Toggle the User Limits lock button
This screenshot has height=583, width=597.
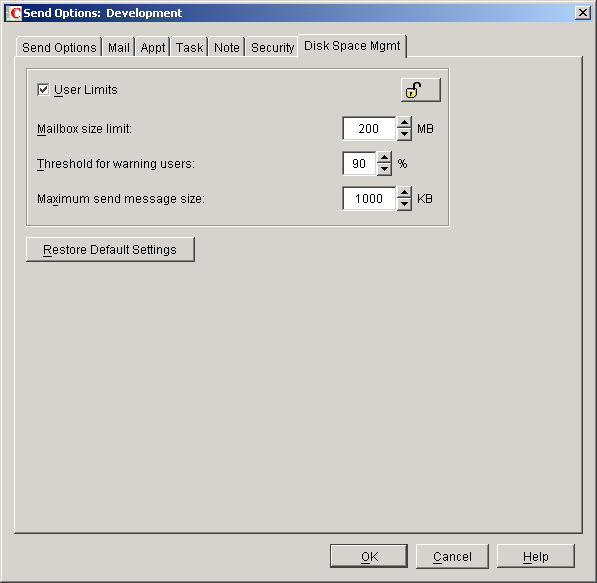point(421,90)
